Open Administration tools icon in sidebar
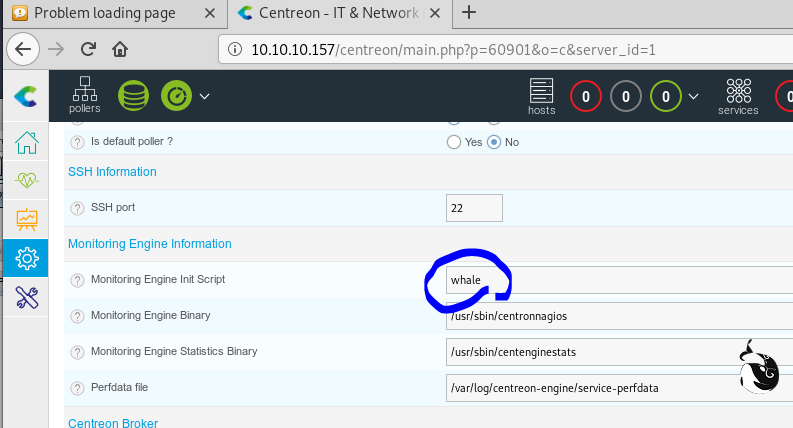The width and height of the screenshot is (793, 428). click(x=27, y=297)
